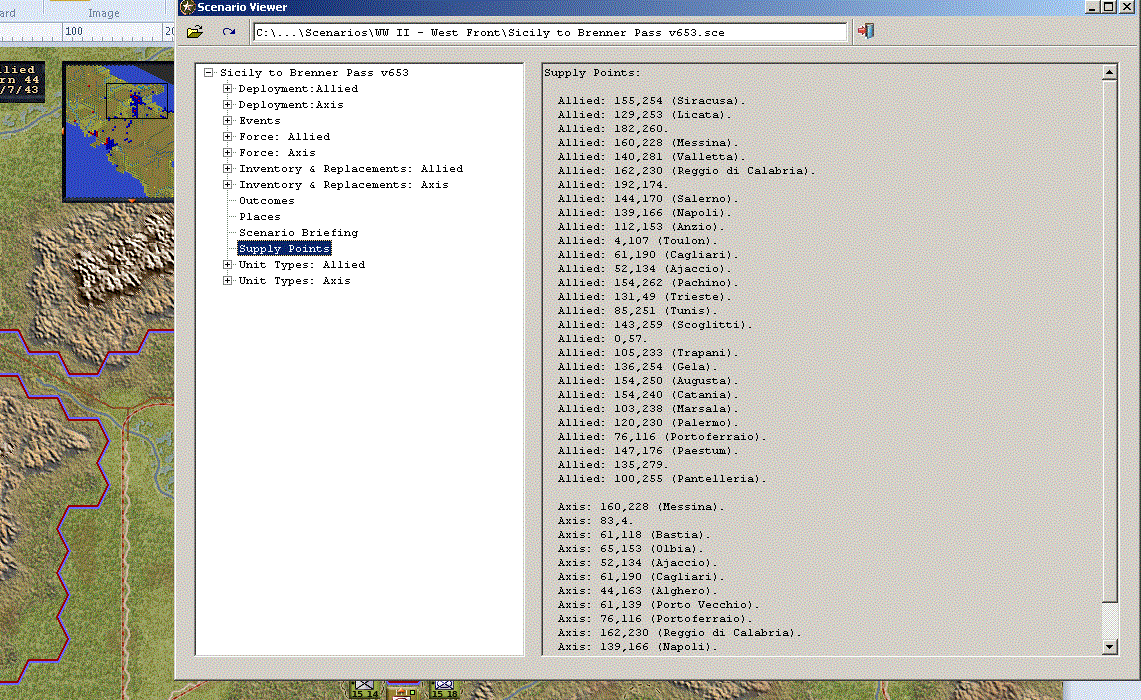The width and height of the screenshot is (1141, 700).
Task: Expand the Events node
Action: pyautogui.click(x=228, y=121)
